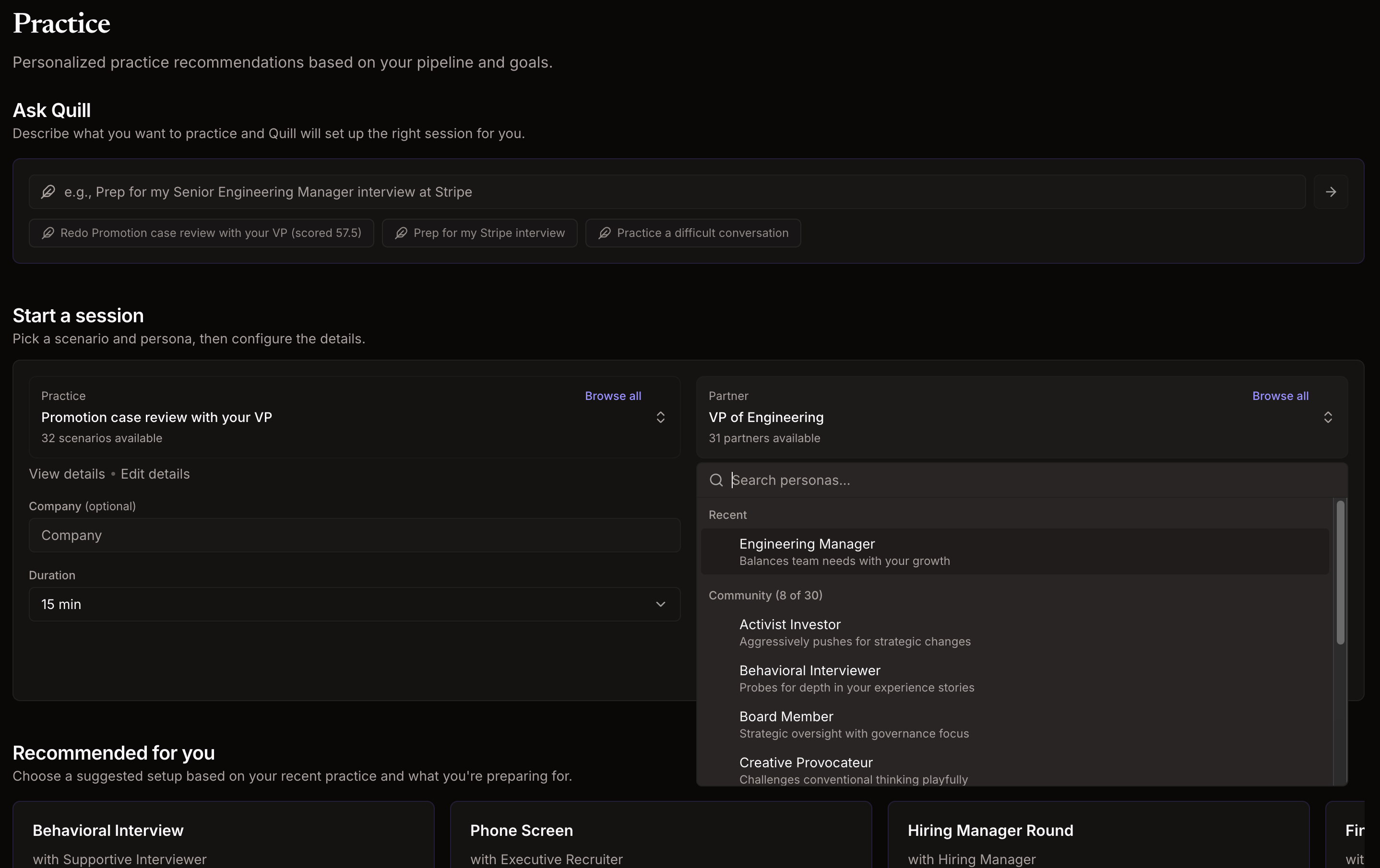Click into the Search personas box
The image size is (1380, 868).
pos(1022,480)
